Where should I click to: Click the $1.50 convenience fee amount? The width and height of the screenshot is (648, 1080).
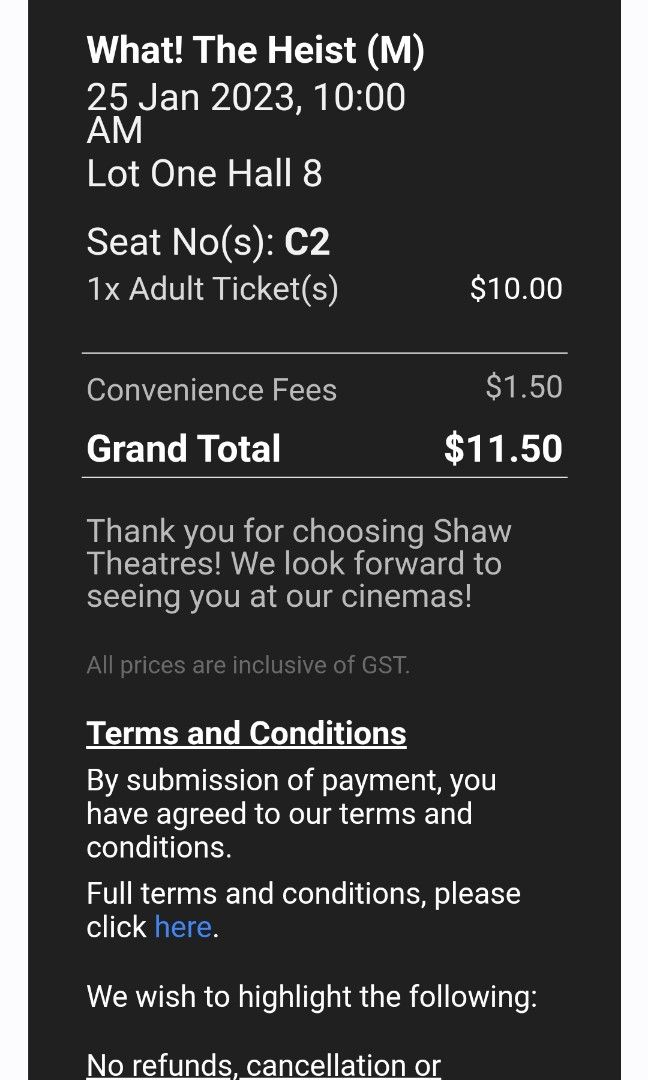[524, 386]
